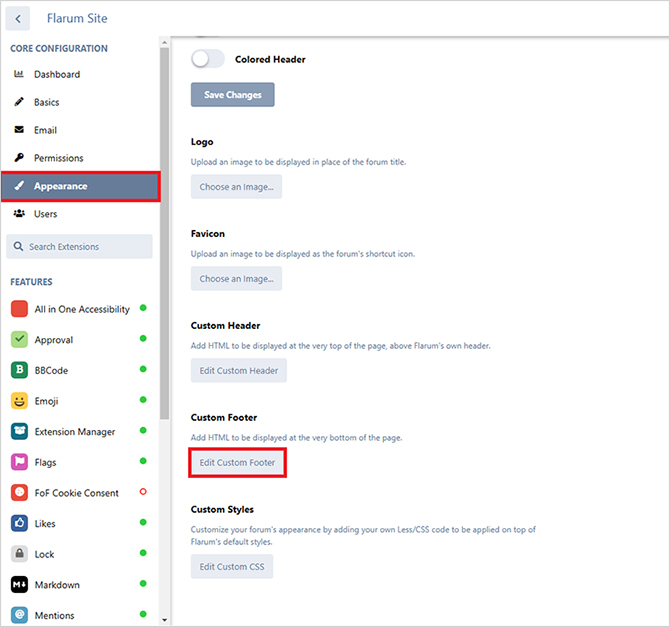Go back using the chevron arrow button

18,18
